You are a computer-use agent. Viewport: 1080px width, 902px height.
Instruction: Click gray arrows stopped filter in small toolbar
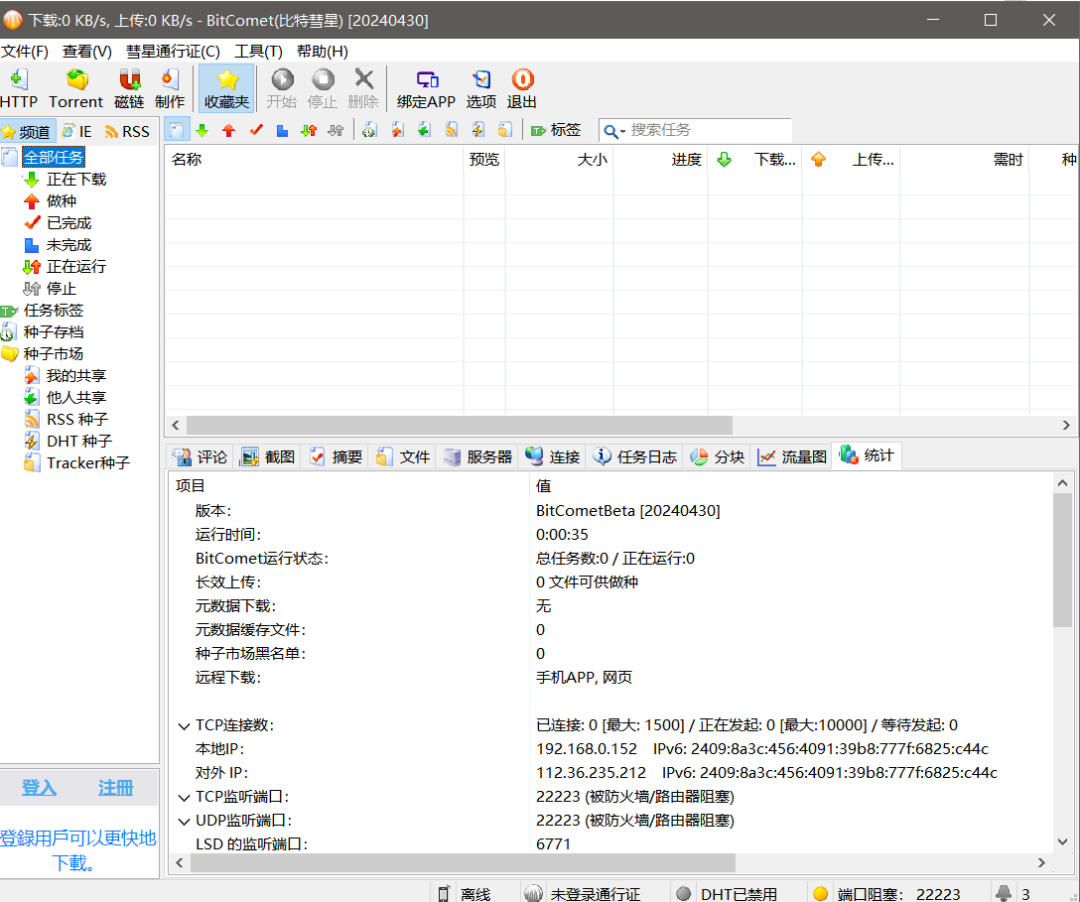tap(335, 130)
